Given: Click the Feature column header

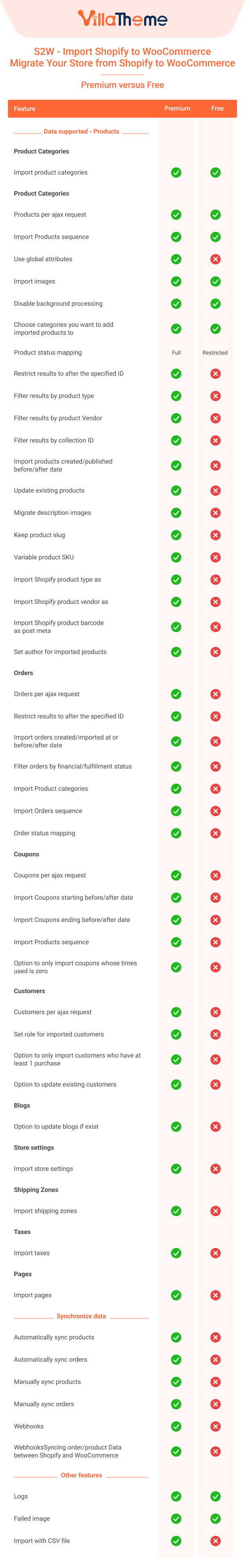Looking at the screenshot, I should coord(24,109).
